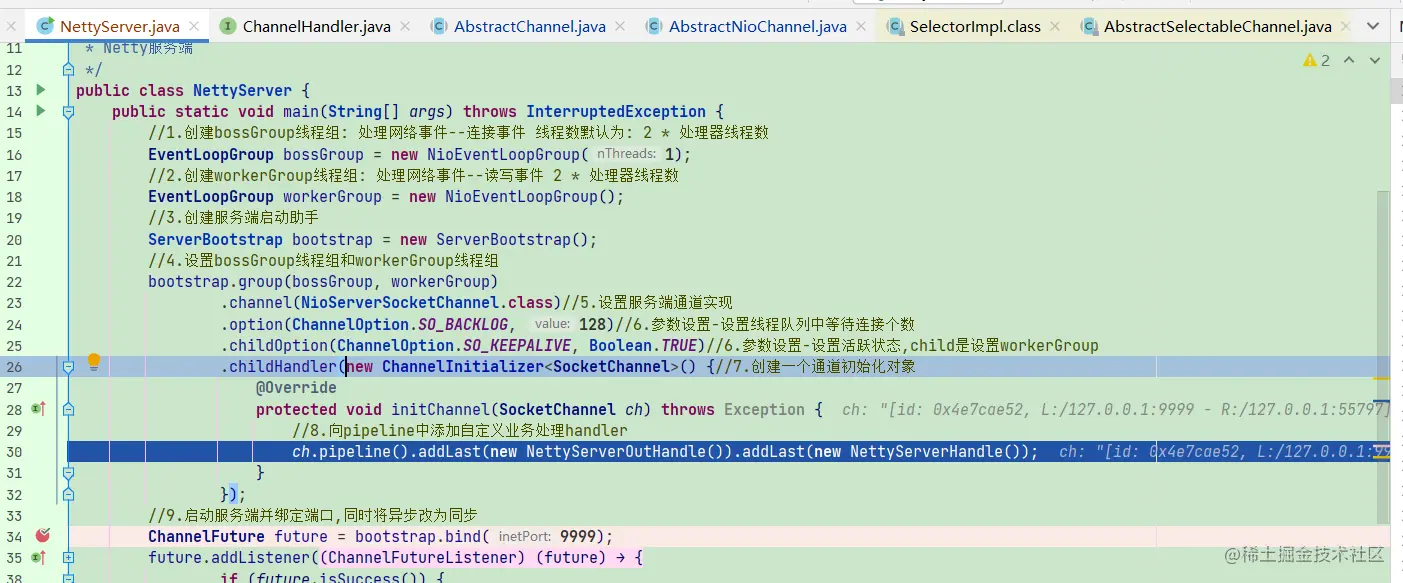This screenshot has width=1403, height=583.
Task: Click the @Override annotation on line 27
Action: 296,387
